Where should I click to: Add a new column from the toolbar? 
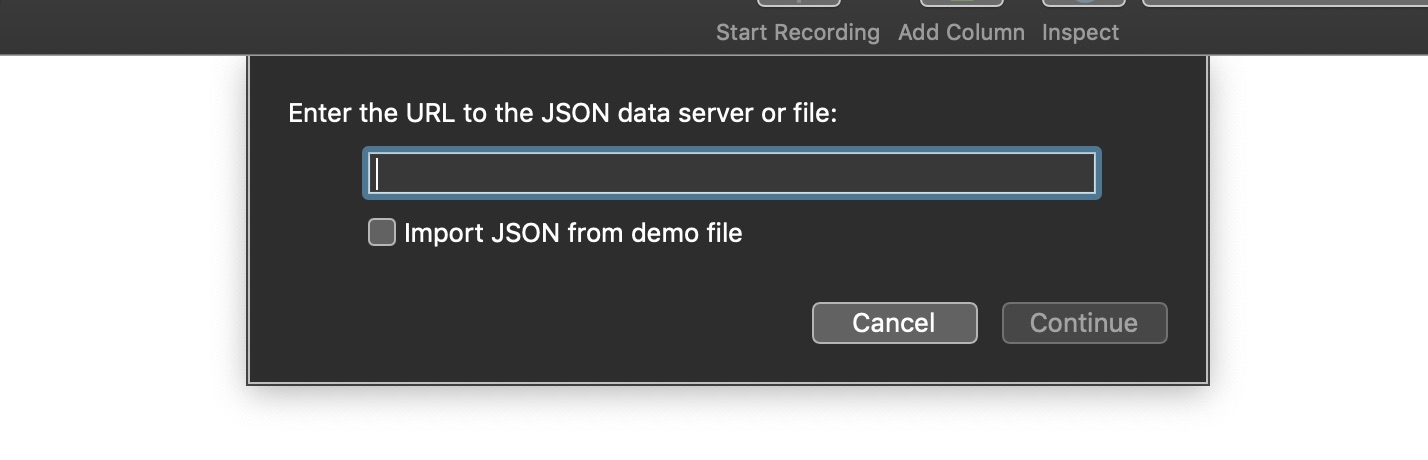click(961, 4)
